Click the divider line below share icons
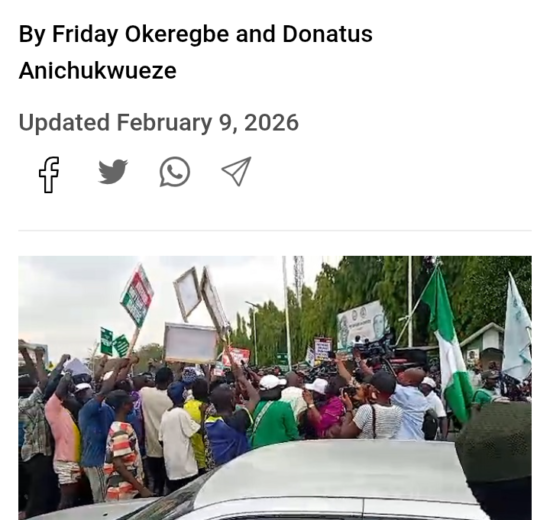The height and width of the screenshot is (520, 550). coord(275,231)
